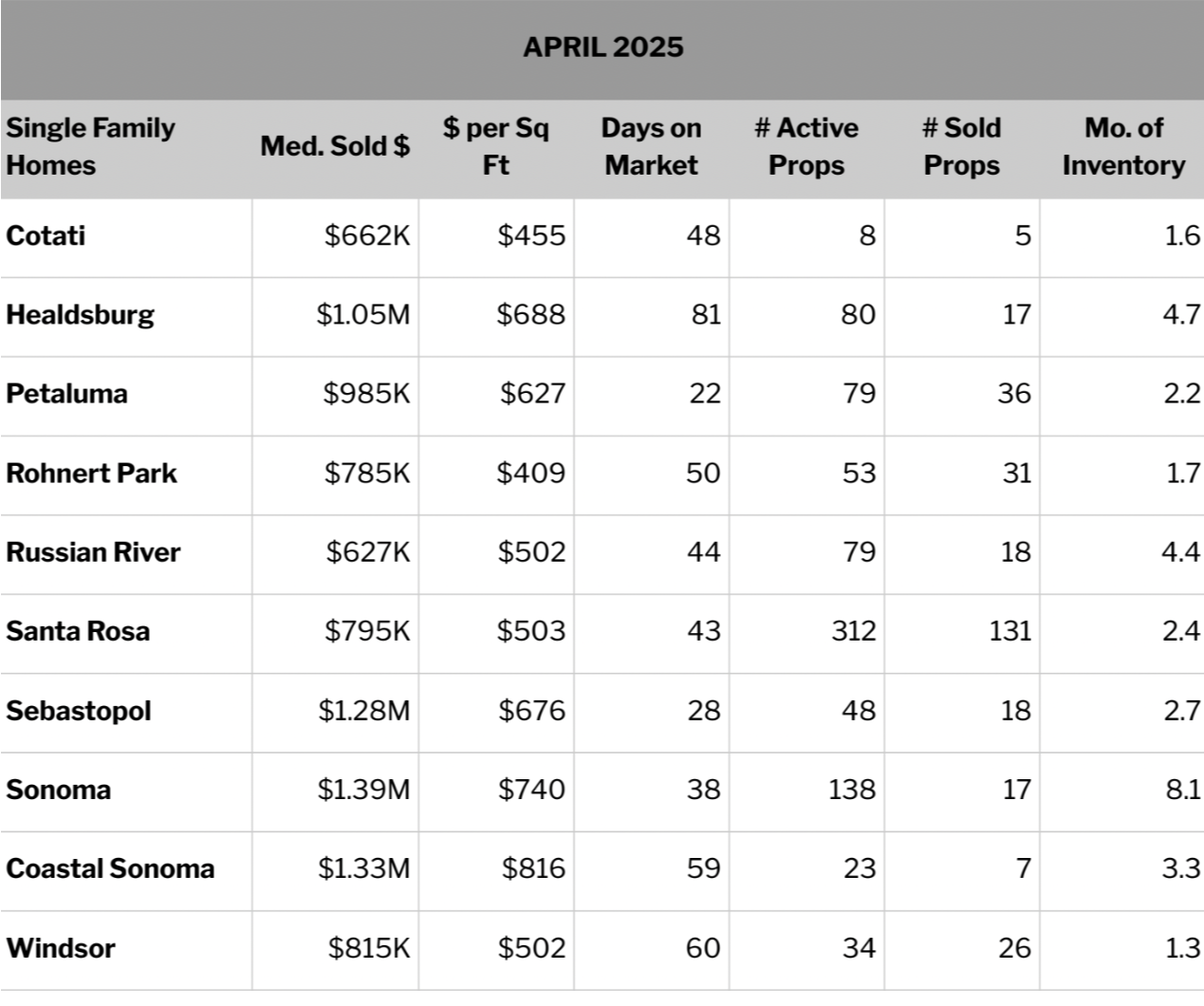This screenshot has height=1006, width=1204.
Task: Select Sonoma months of inventory 8.1
Action: tap(1182, 790)
